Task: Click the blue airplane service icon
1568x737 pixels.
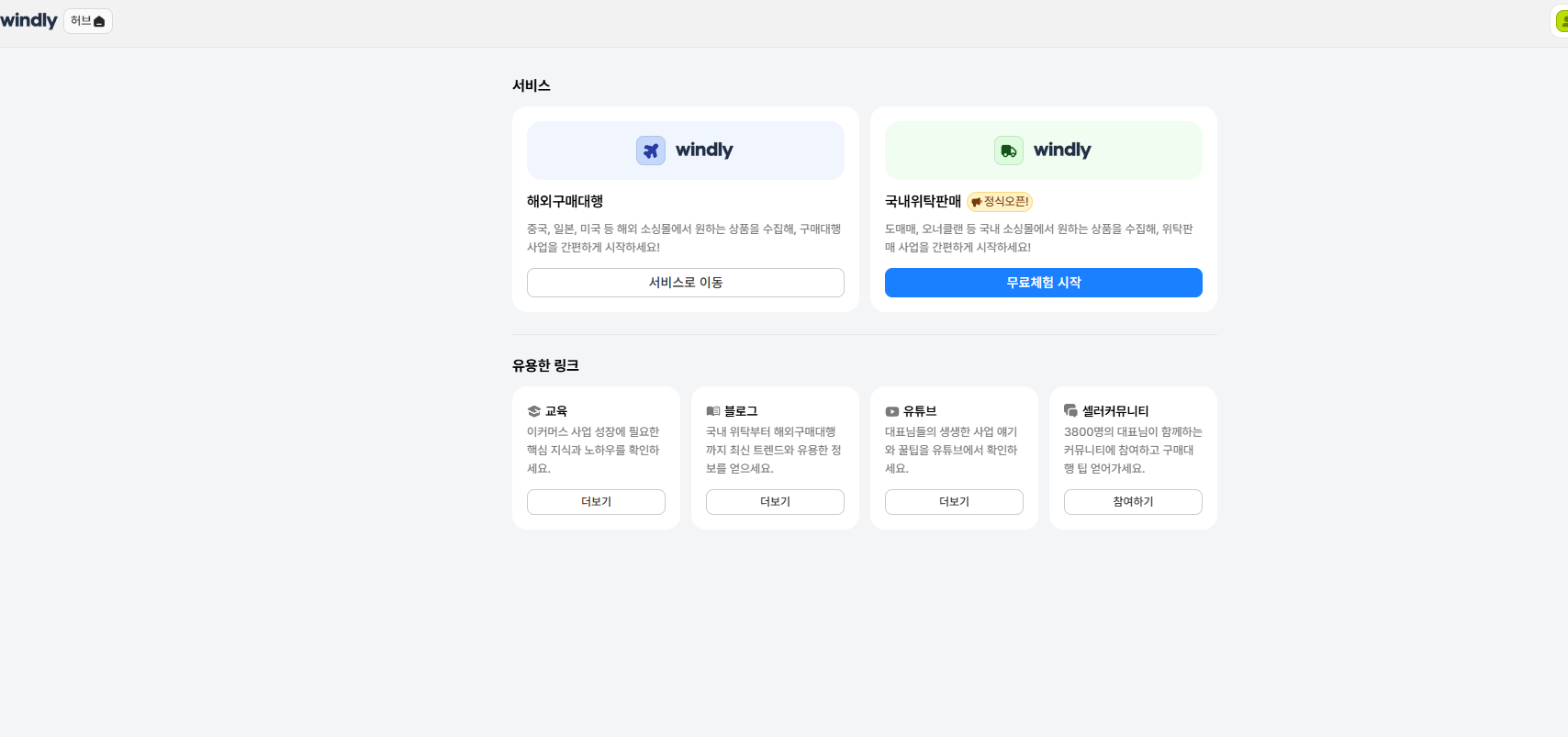Action: point(651,151)
